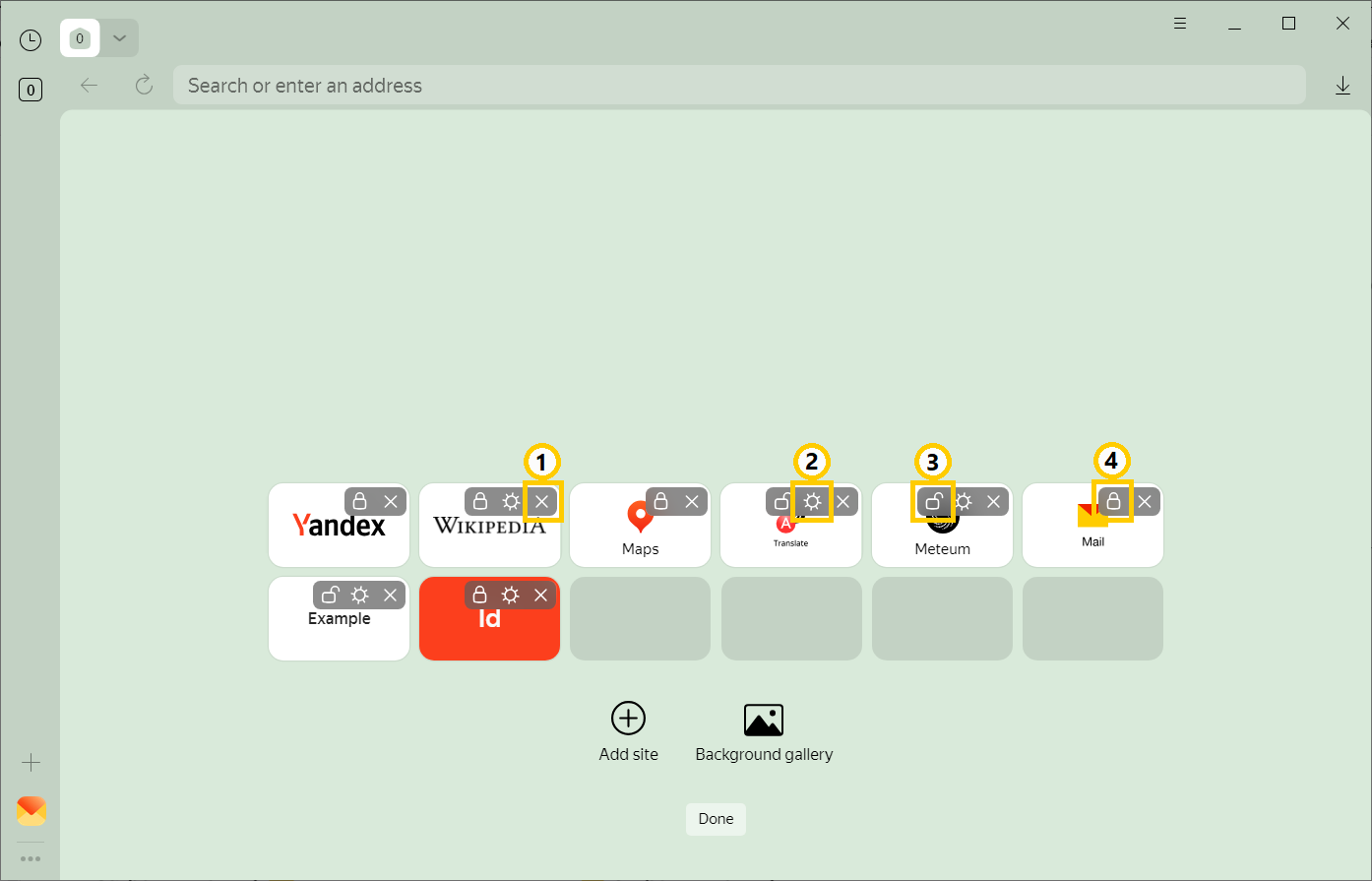Viewport: 1372px width, 881px height.
Task: Select the current tab with 0 badge
Action: coord(80,38)
